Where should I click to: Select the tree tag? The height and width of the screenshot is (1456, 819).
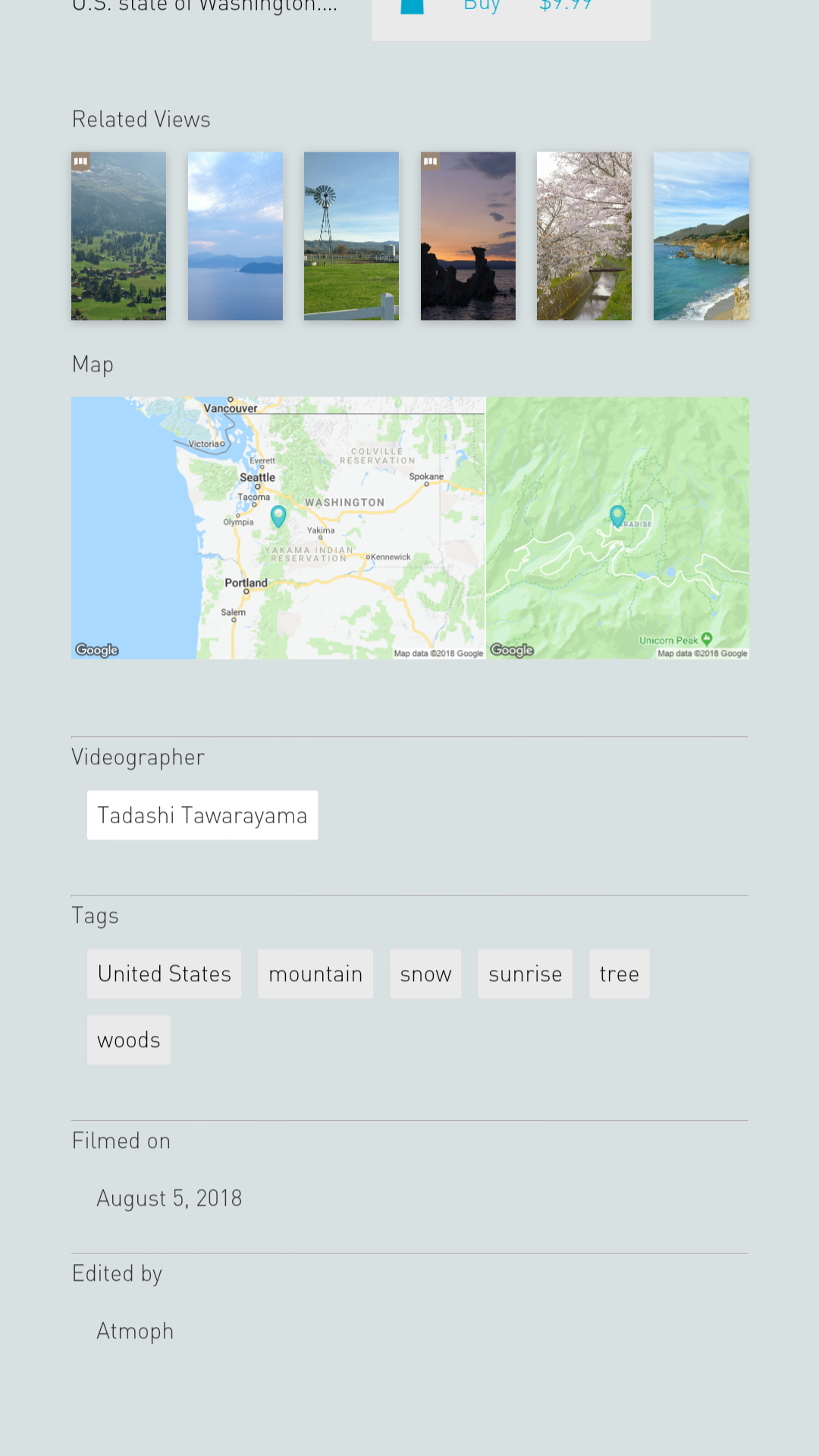(x=620, y=974)
